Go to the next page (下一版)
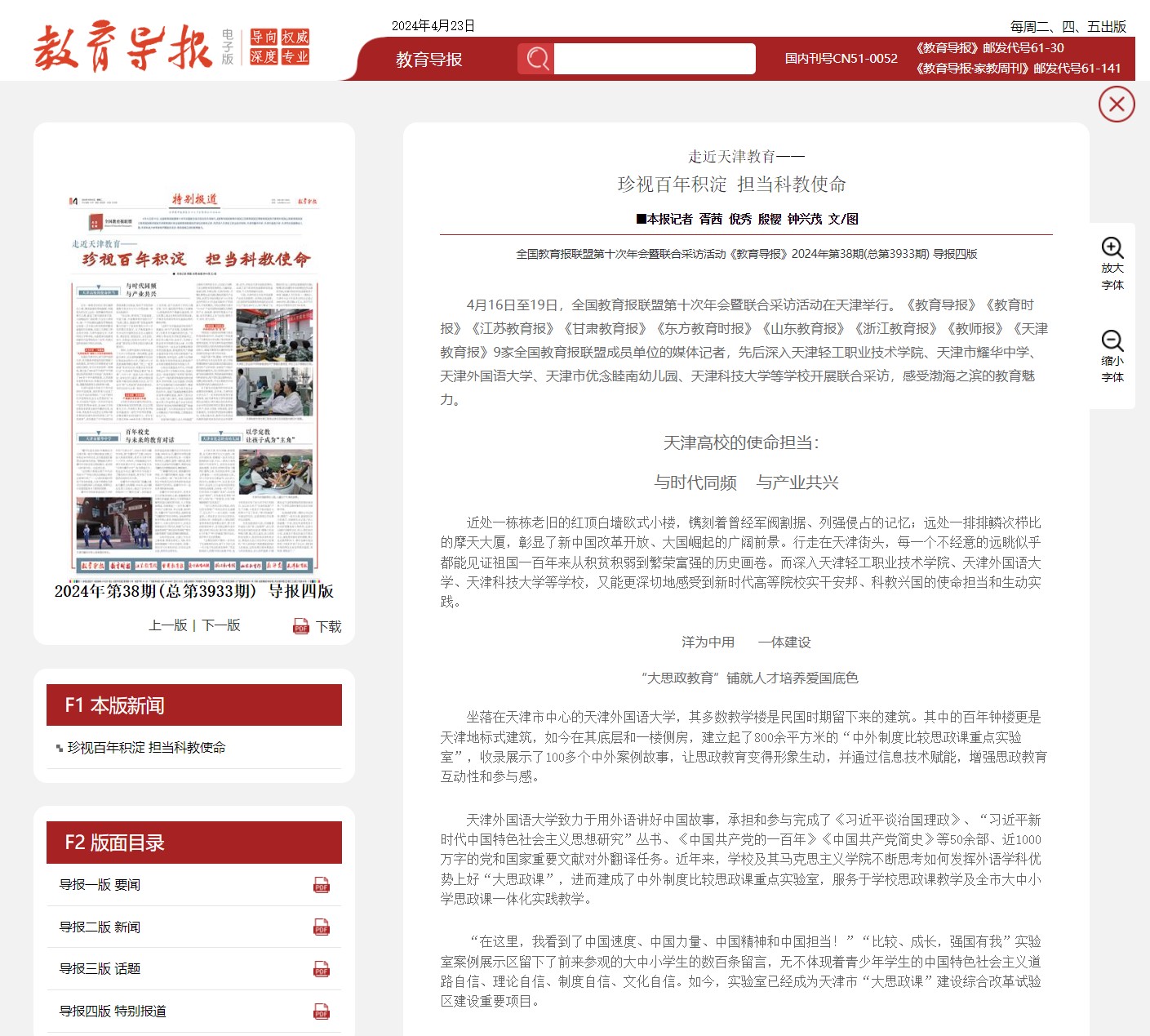The height and width of the screenshot is (1036, 1150). tap(221, 625)
